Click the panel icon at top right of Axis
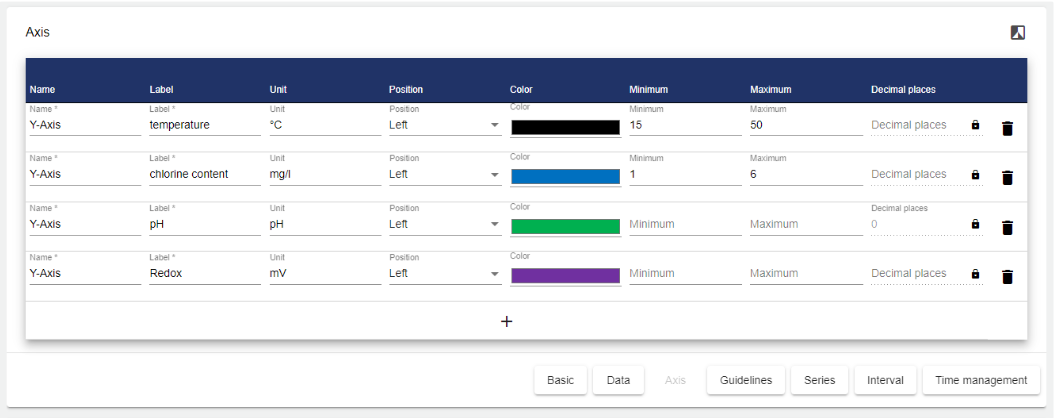The height and width of the screenshot is (418, 1055). (1018, 32)
